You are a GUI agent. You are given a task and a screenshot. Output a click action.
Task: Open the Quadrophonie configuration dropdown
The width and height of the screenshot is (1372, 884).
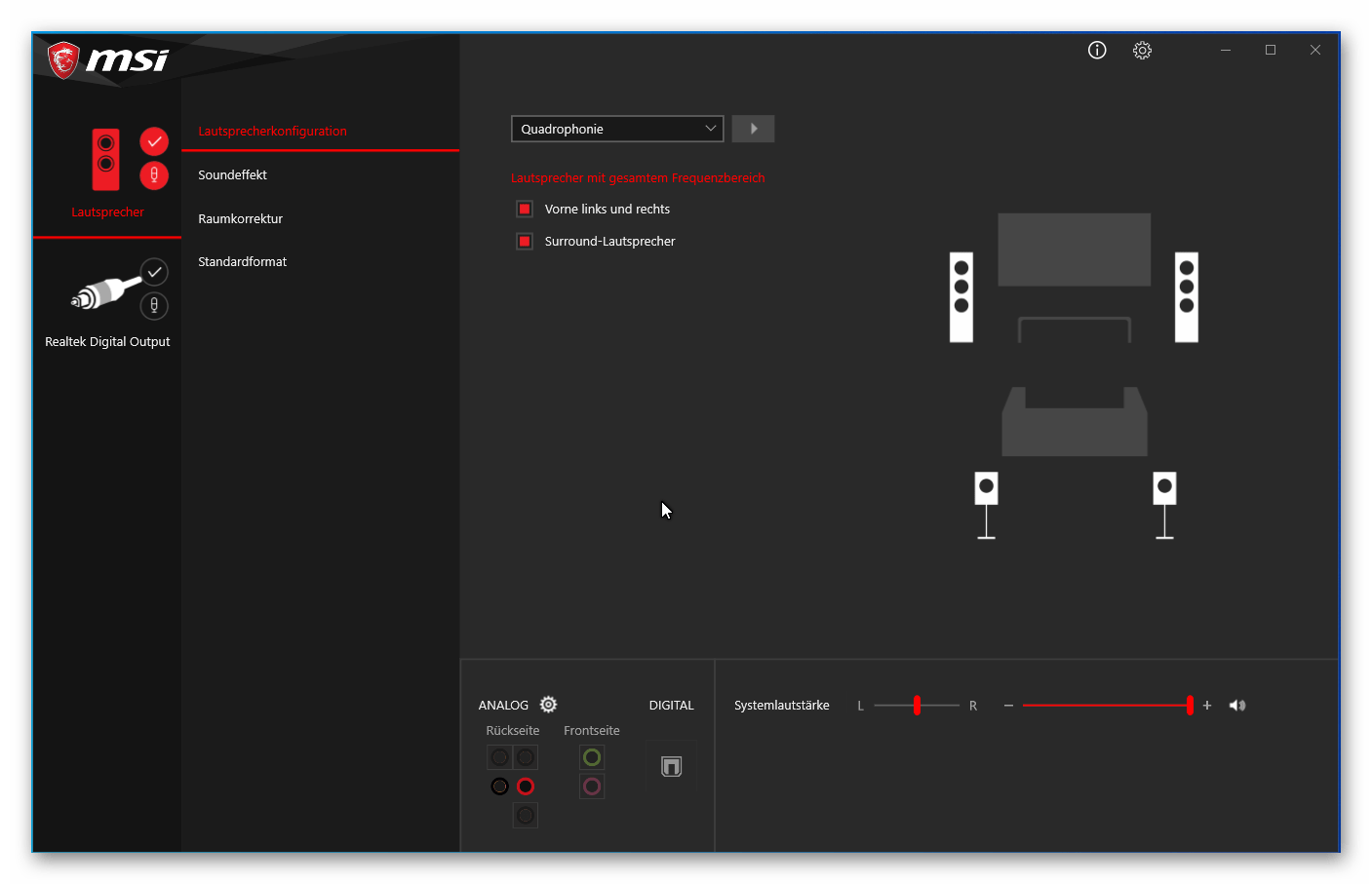pos(616,128)
